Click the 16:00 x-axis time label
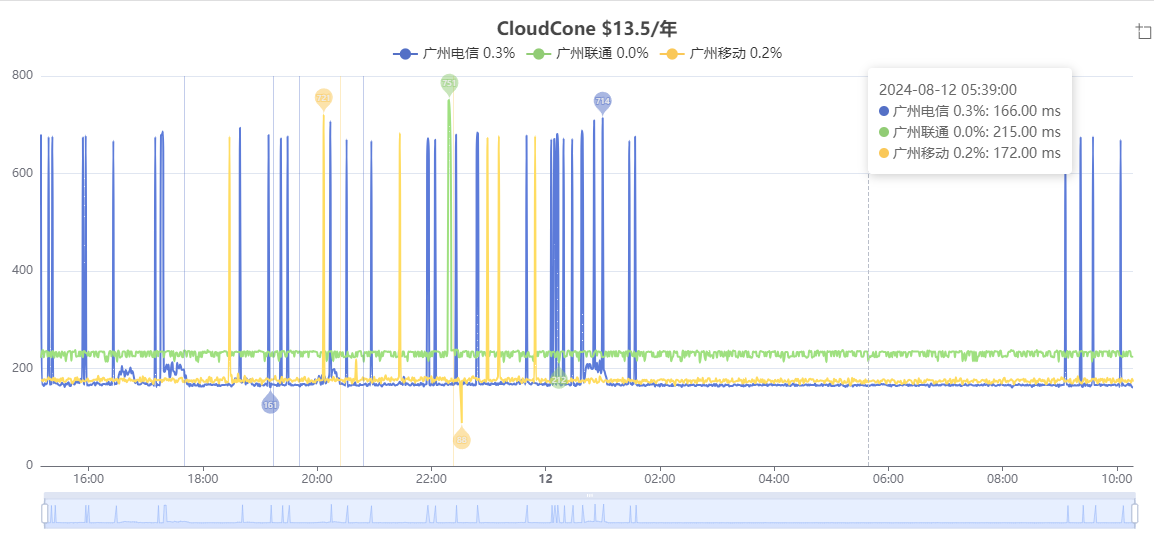1154x541 pixels. (89, 479)
